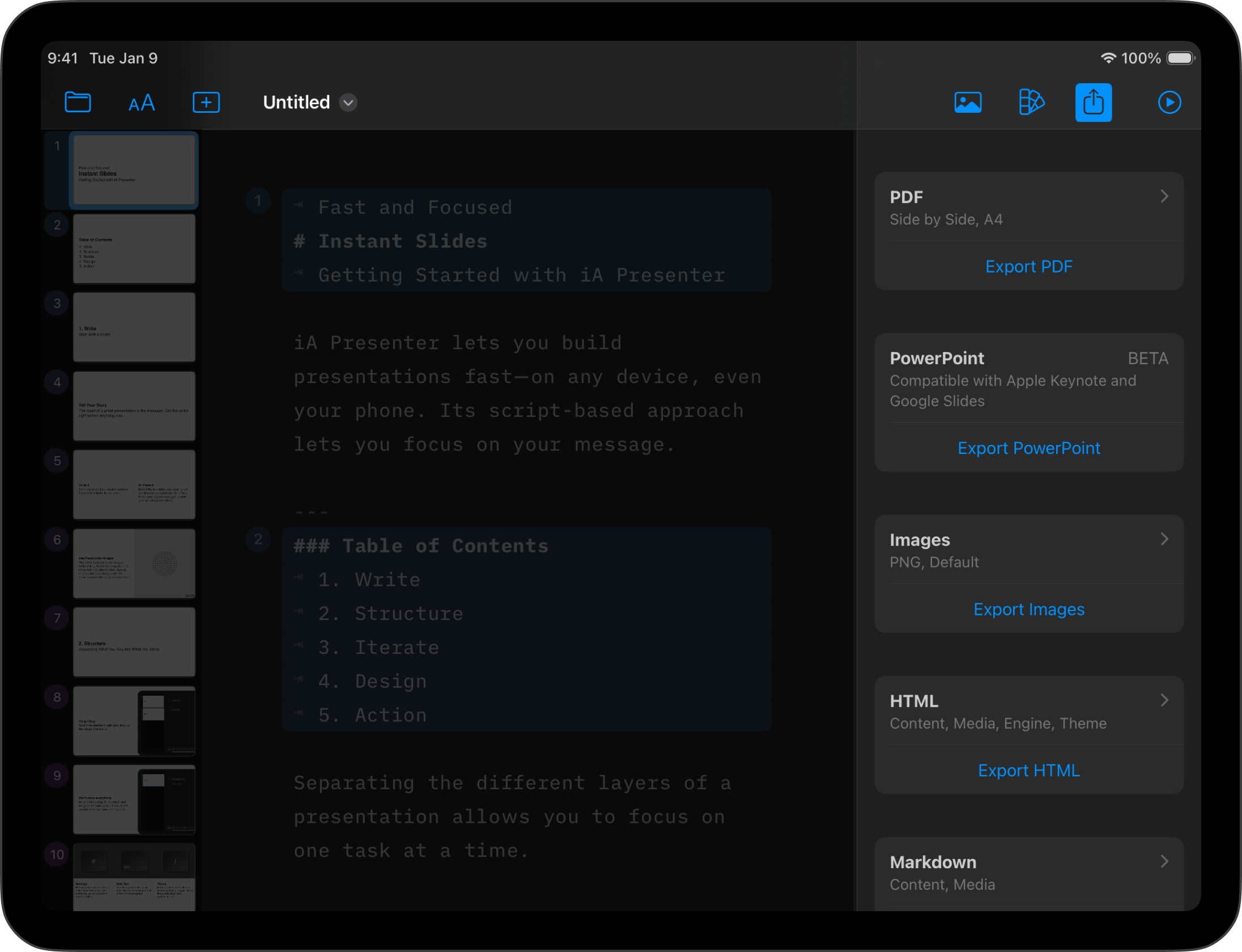Viewport: 1242px width, 952px height.
Task: Expand PDF export options chevron
Action: [x=1164, y=197]
